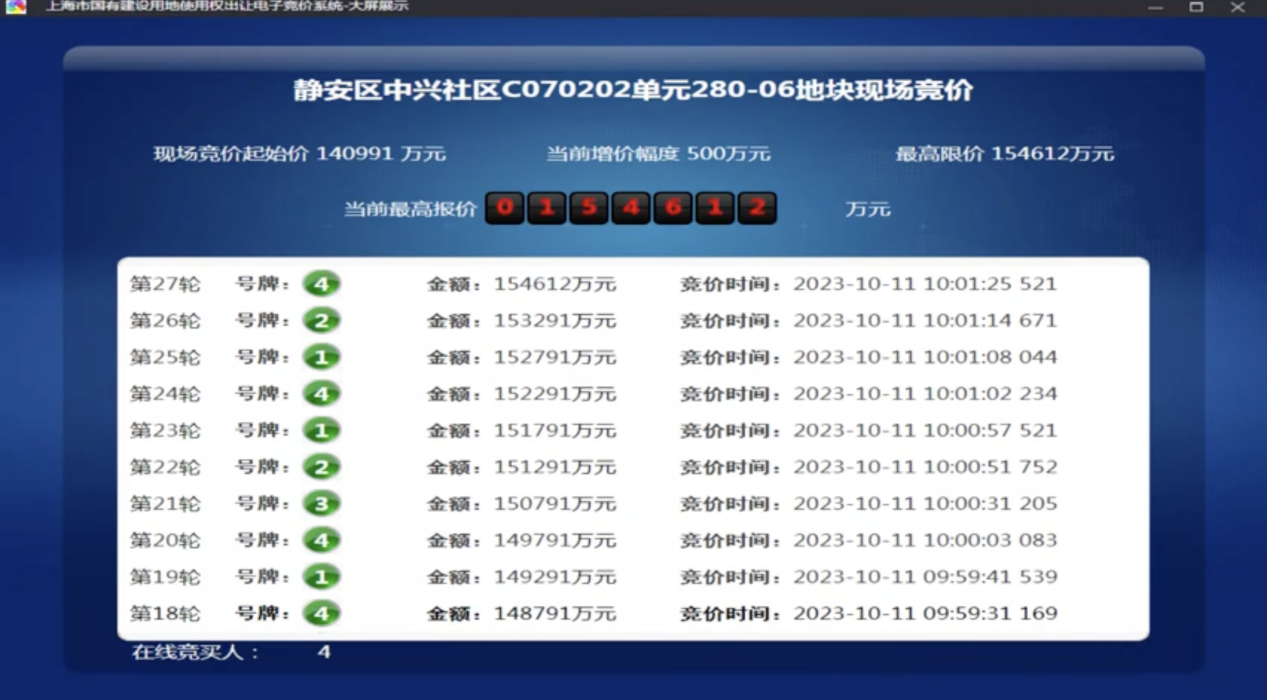Click the window title text in title bar
1267x700 pixels.
tap(227, 6)
